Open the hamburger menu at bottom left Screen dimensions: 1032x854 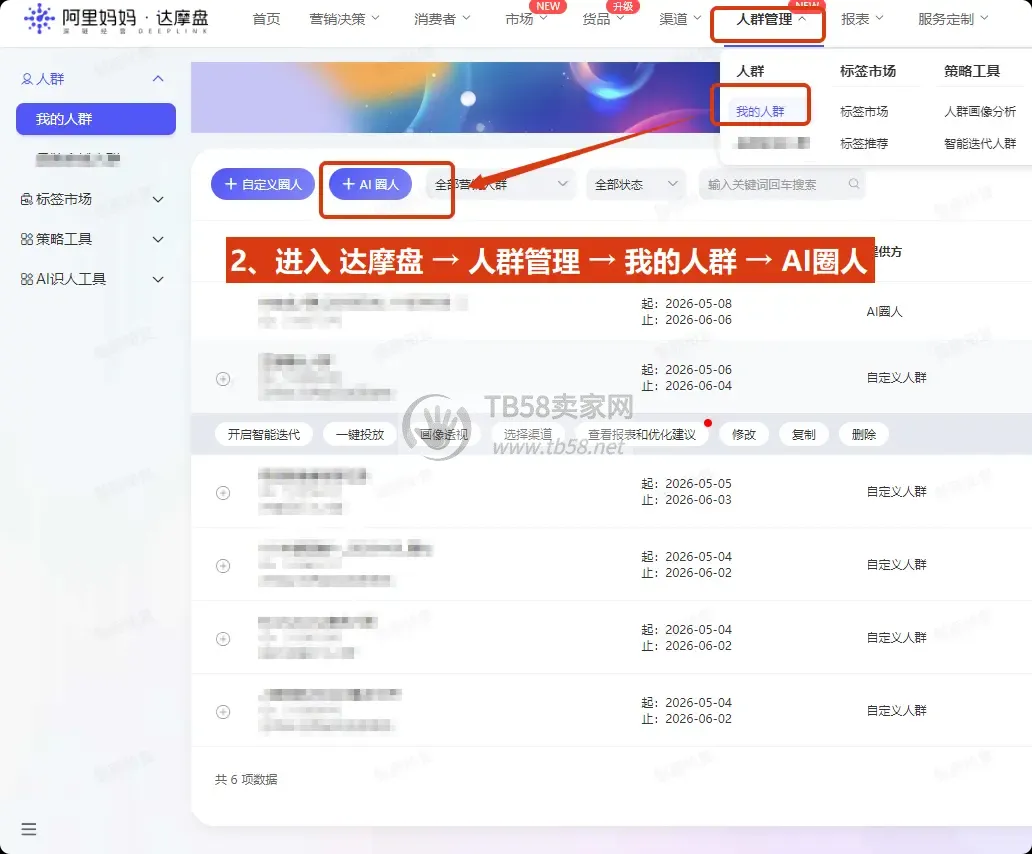tap(28, 829)
